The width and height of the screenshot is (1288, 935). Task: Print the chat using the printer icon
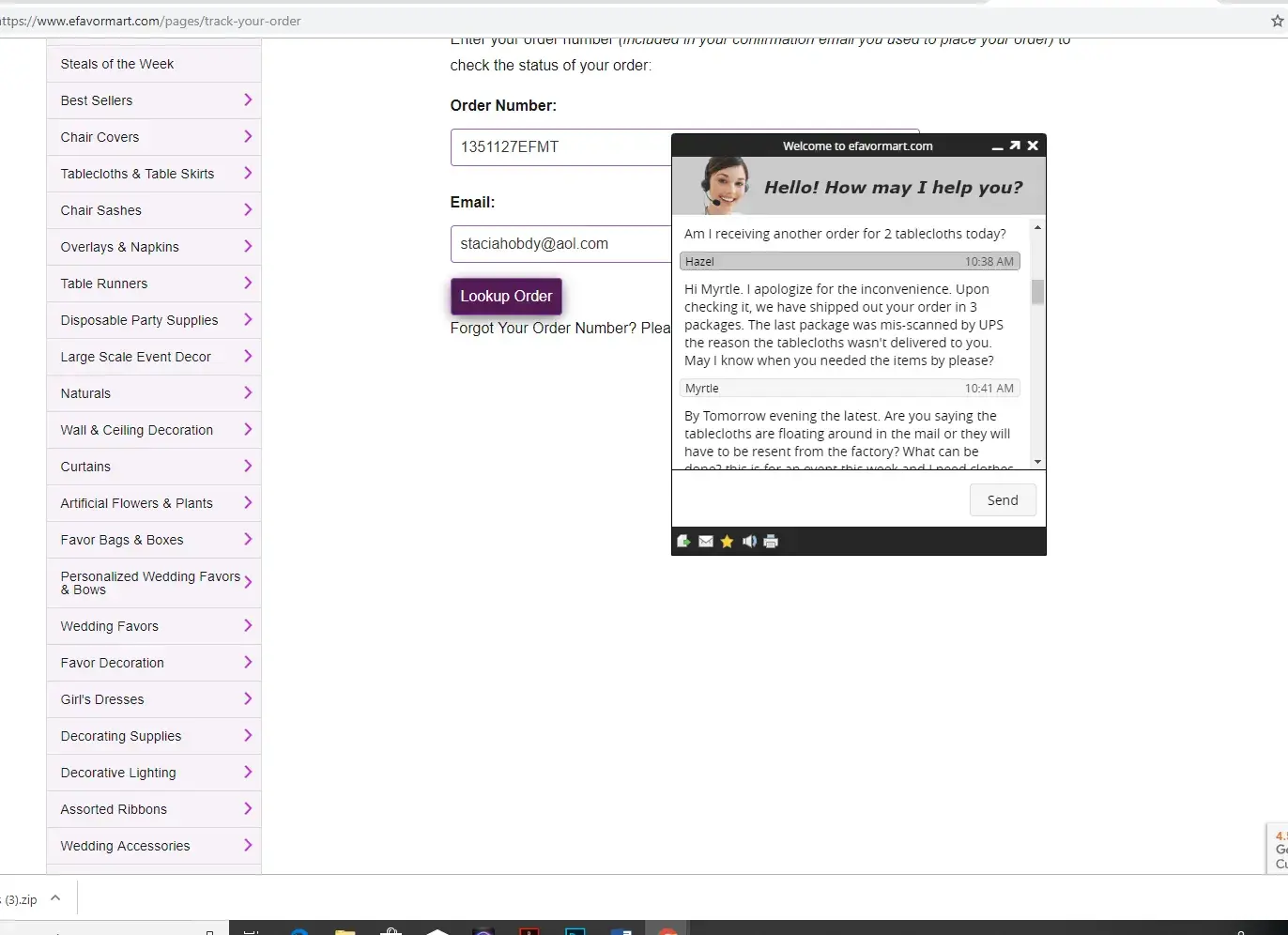point(771,542)
